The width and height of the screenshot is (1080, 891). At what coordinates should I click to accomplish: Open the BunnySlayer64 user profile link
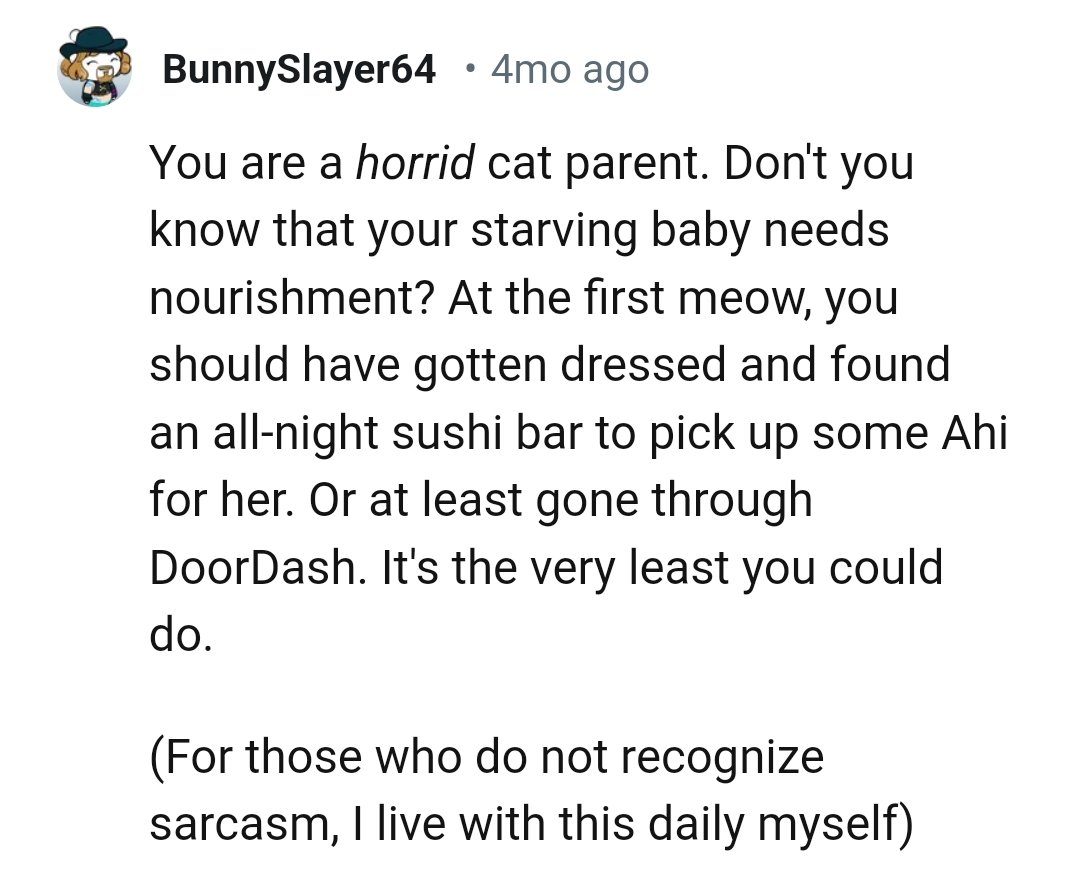pyautogui.click(x=299, y=70)
